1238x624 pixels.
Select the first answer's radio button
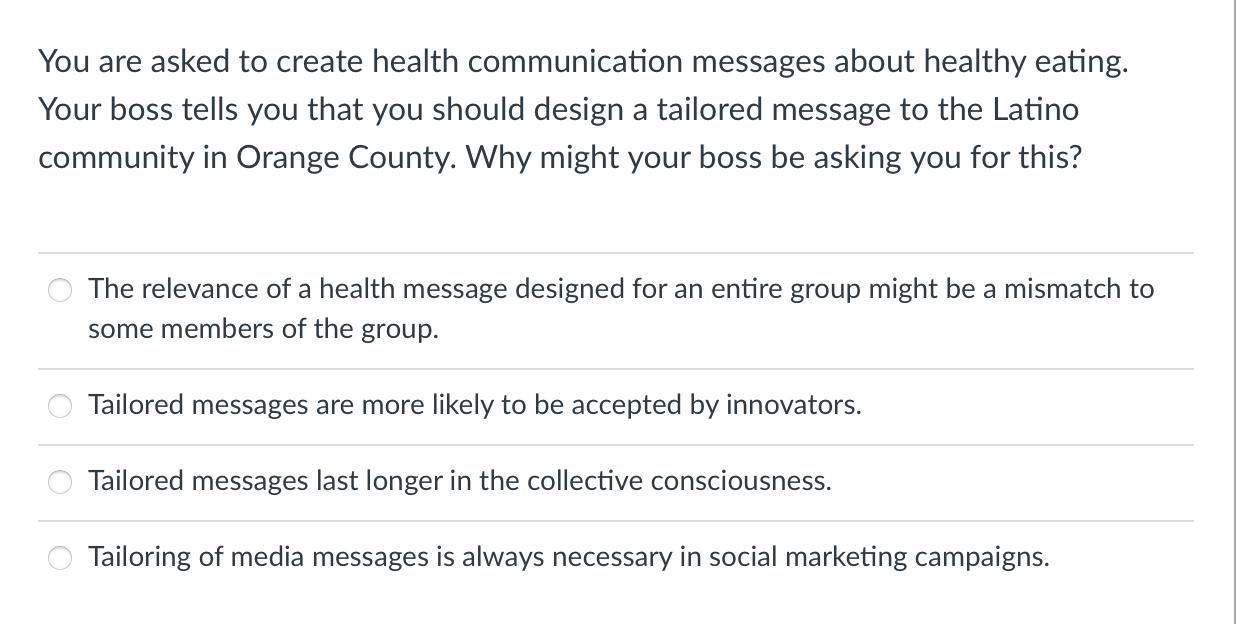pyautogui.click(x=60, y=290)
